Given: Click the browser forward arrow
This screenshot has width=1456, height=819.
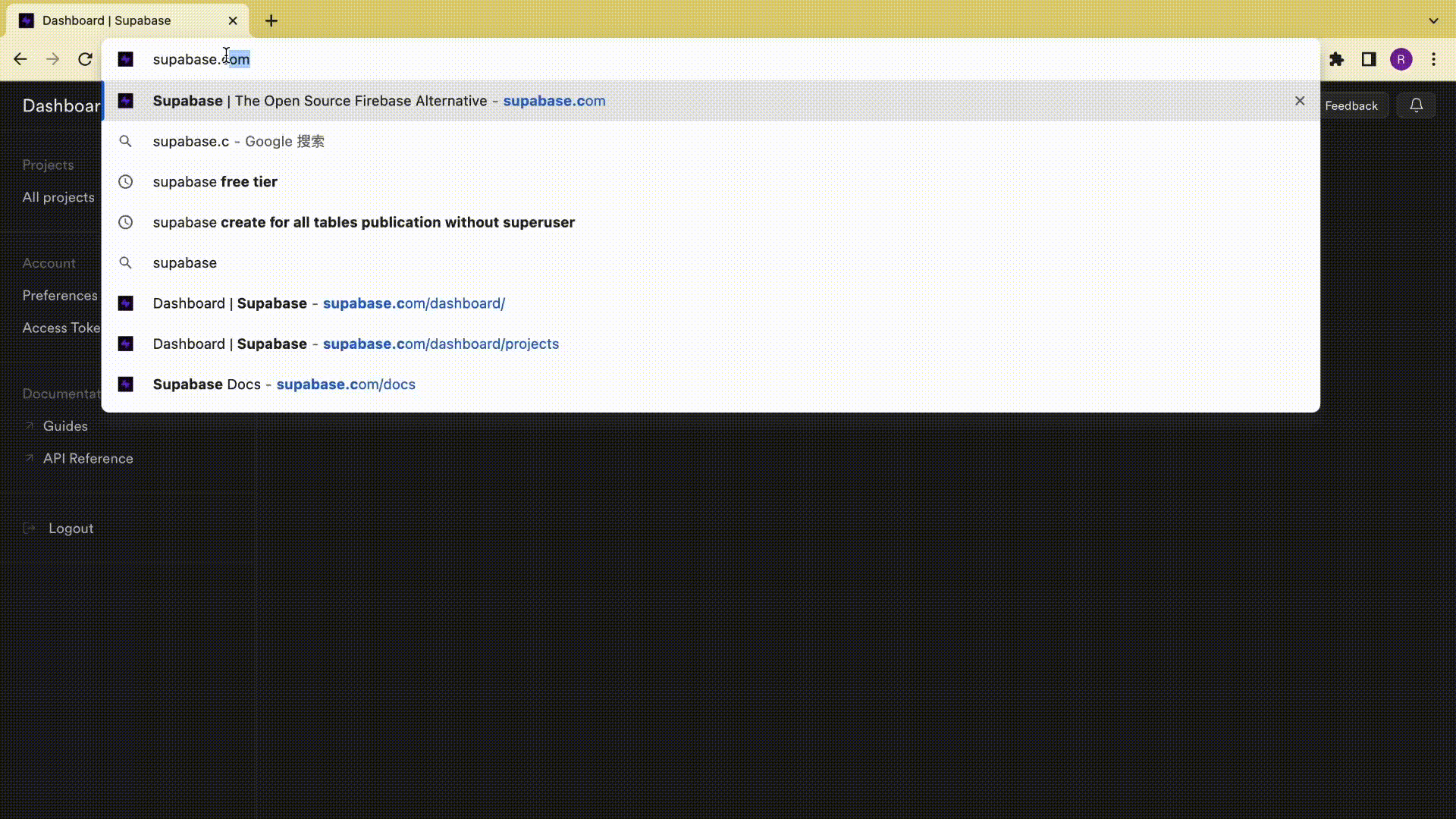Looking at the screenshot, I should [x=52, y=59].
